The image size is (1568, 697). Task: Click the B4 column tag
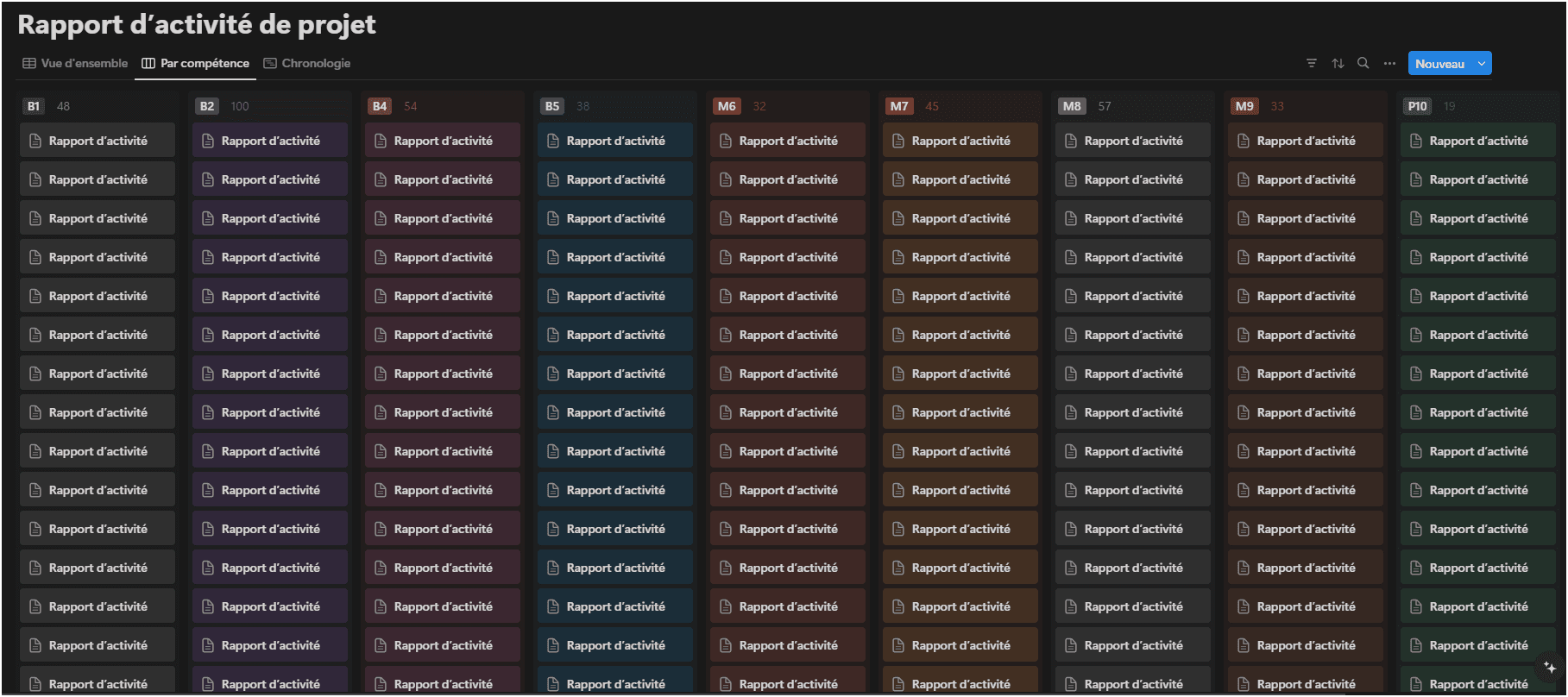(x=380, y=106)
